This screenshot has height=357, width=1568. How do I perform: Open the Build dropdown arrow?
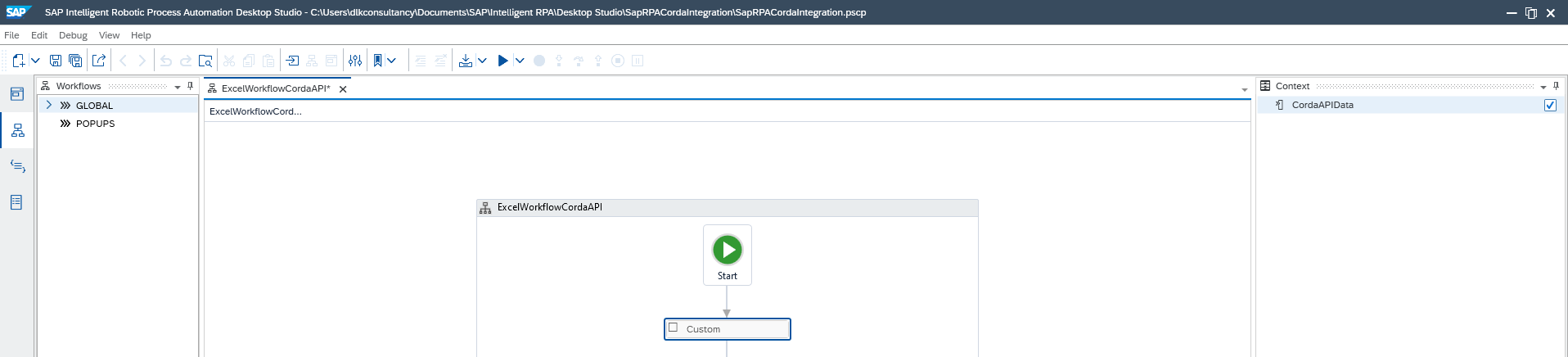point(482,61)
